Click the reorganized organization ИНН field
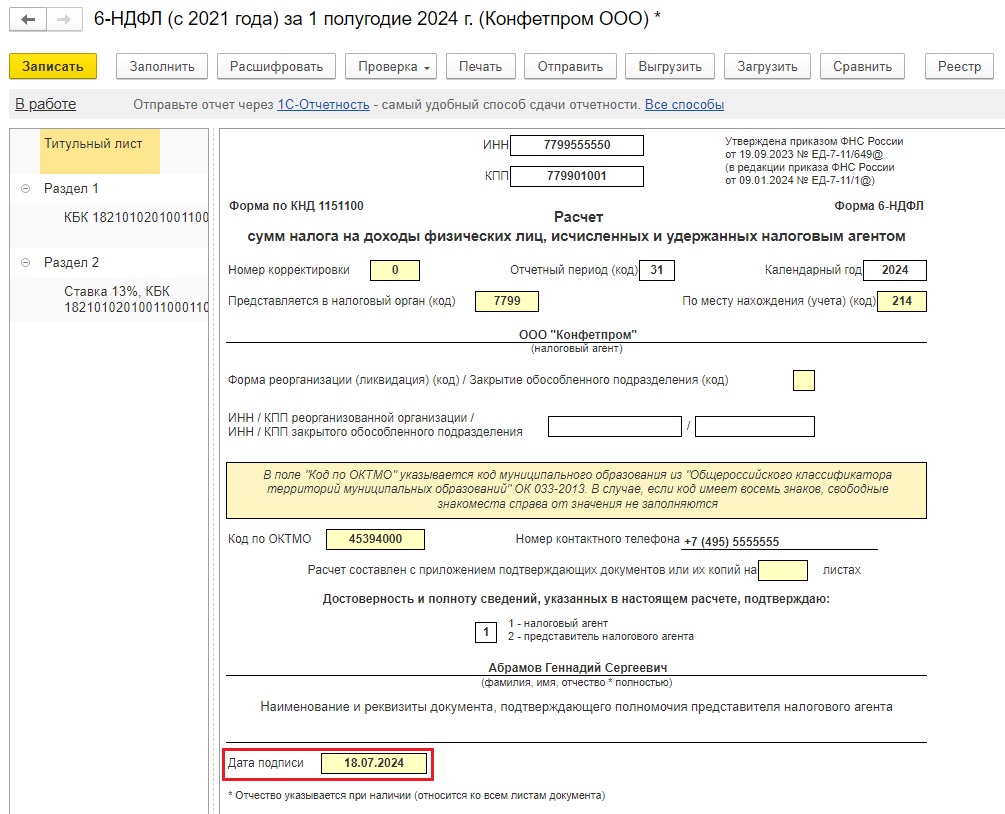 pyautogui.click(x=615, y=426)
